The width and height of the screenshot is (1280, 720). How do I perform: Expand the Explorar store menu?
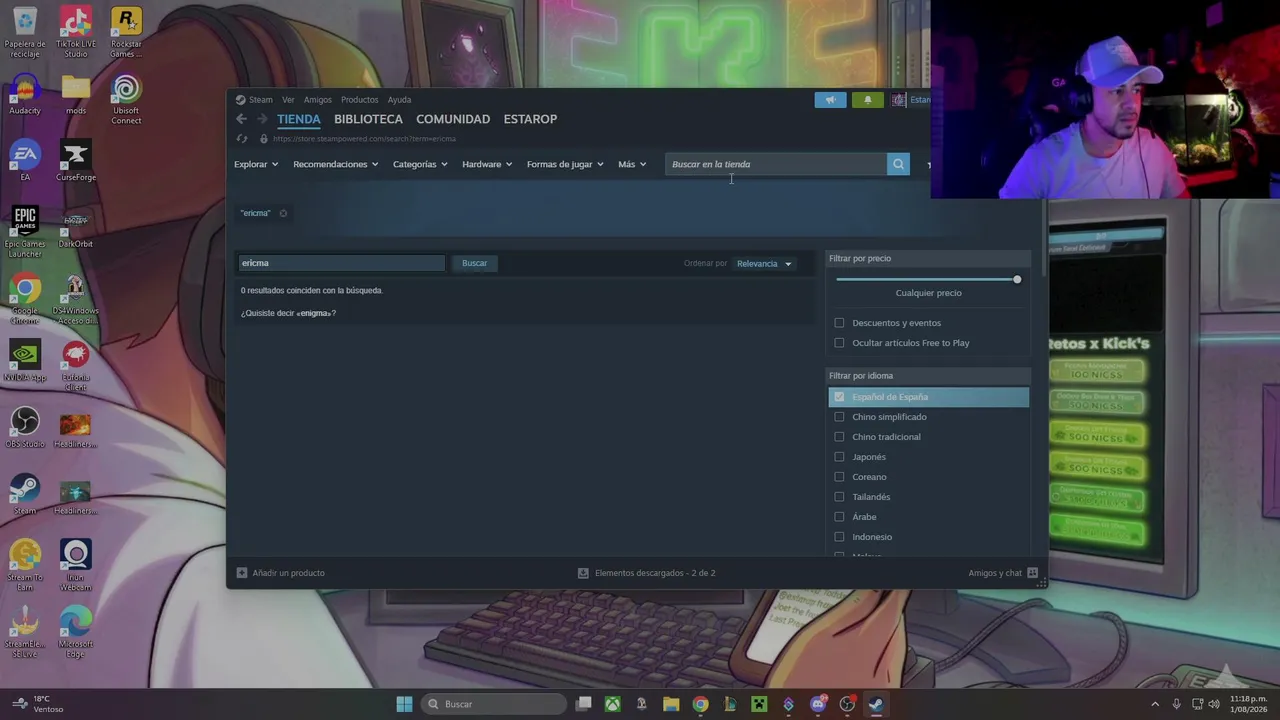point(256,164)
